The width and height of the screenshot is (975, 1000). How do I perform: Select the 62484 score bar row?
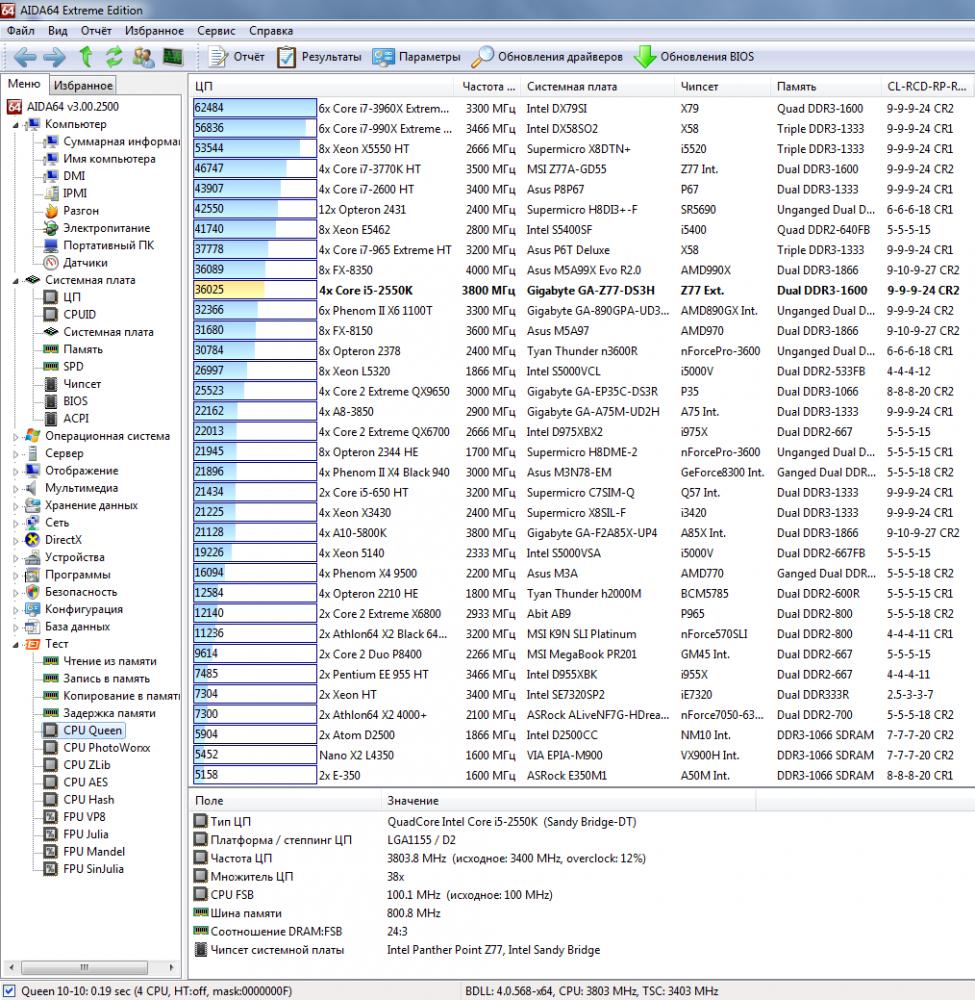tap(254, 108)
